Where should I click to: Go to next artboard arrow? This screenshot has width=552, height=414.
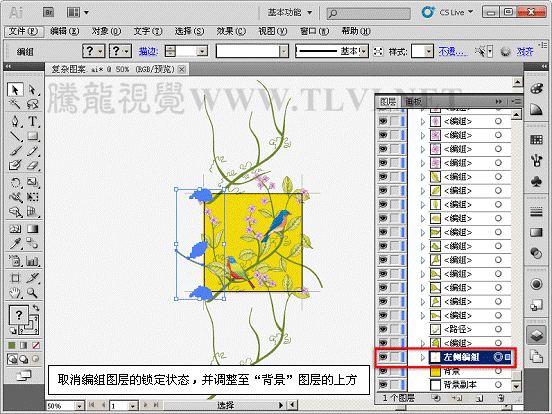pyautogui.click(x=145, y=405)
